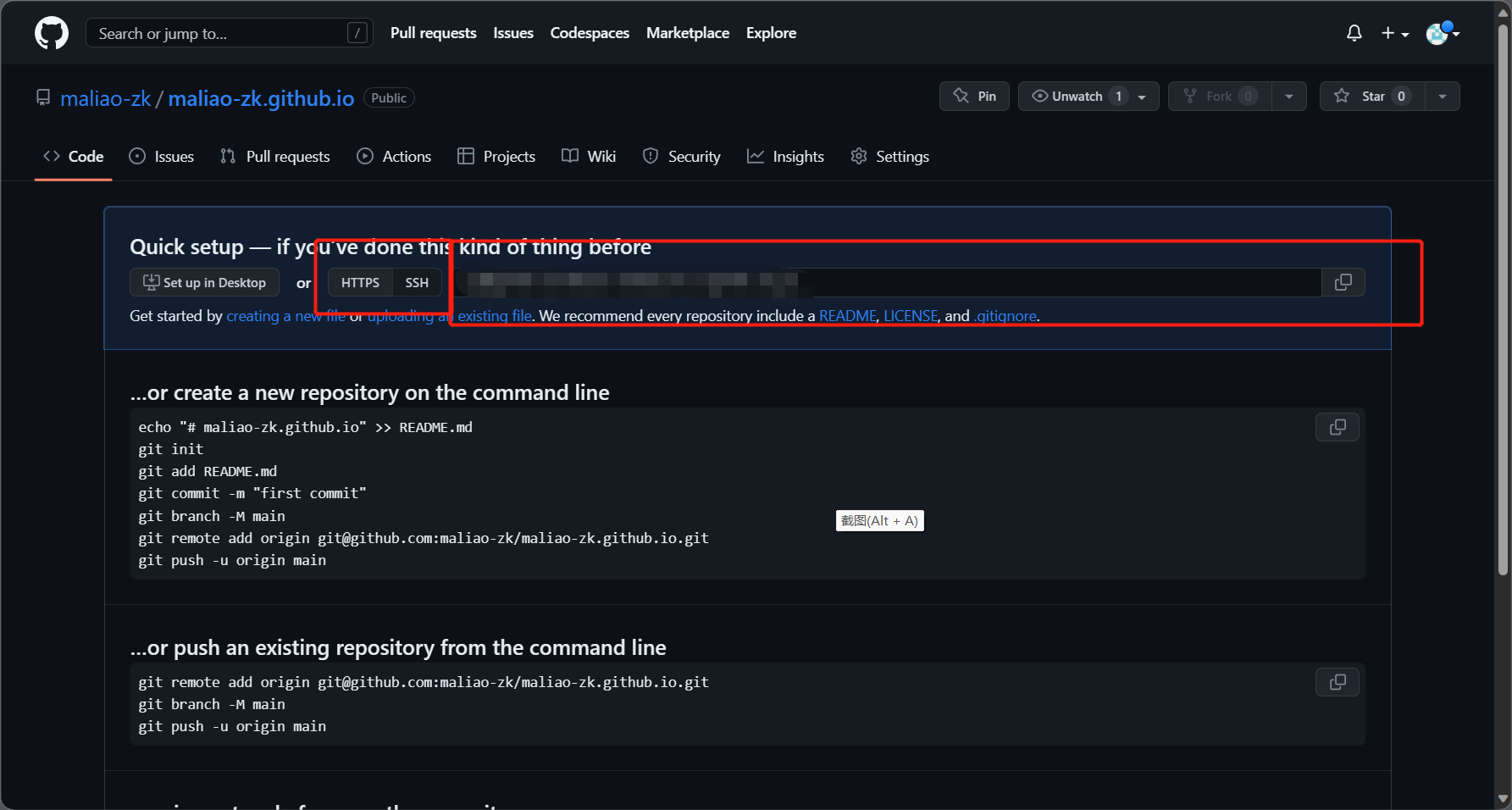Click 'git commit -m "first commit"' line

(x=252, y=493)
